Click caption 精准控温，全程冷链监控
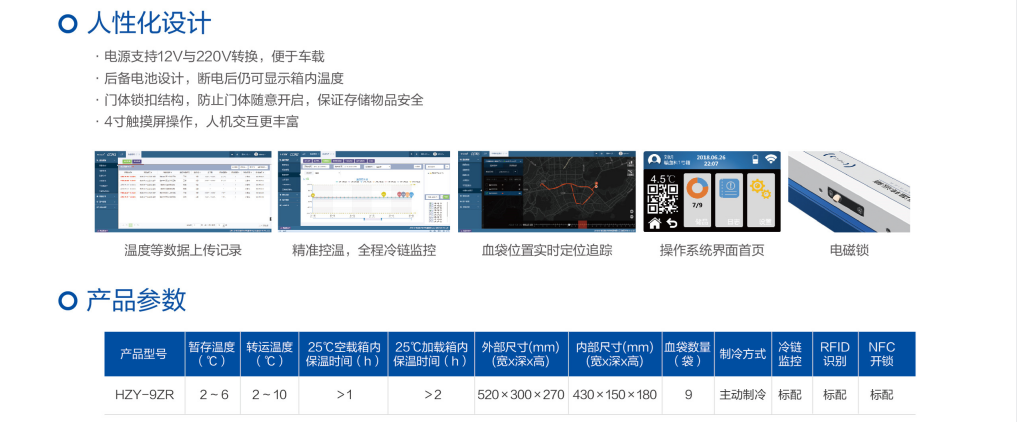 [x=364, y=250]
